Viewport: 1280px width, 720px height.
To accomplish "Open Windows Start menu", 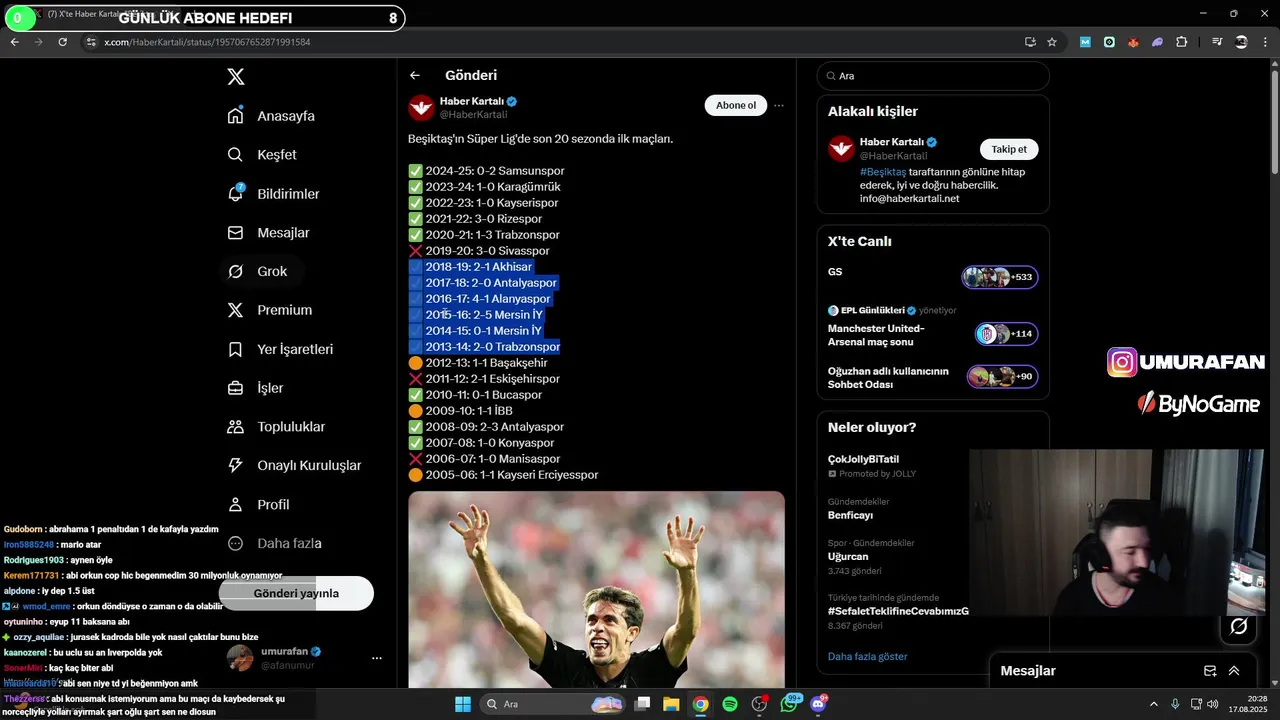I will click(x=463, y=704).
